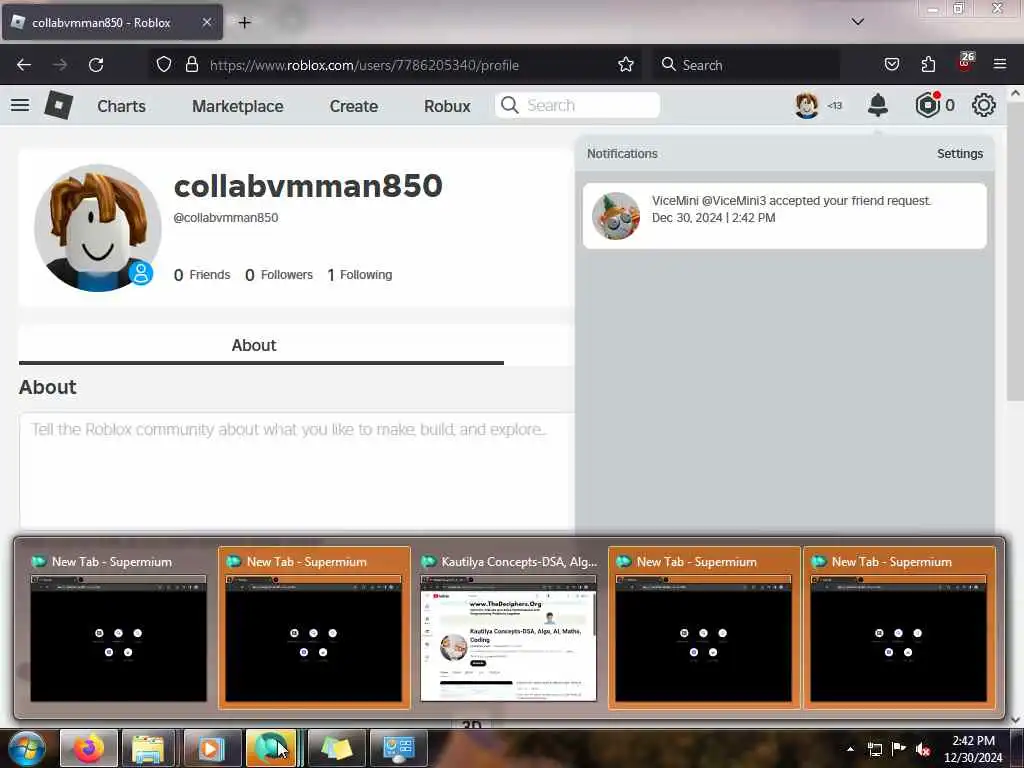Screen dimensions: 1024x768
Task: Switch to fifth New Tab - Supermium preview
Action: [x=899, y=628]
